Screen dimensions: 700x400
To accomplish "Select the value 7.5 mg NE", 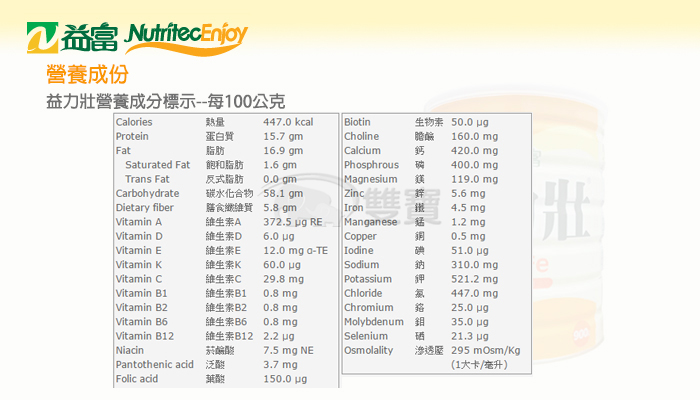I will 288,350.
